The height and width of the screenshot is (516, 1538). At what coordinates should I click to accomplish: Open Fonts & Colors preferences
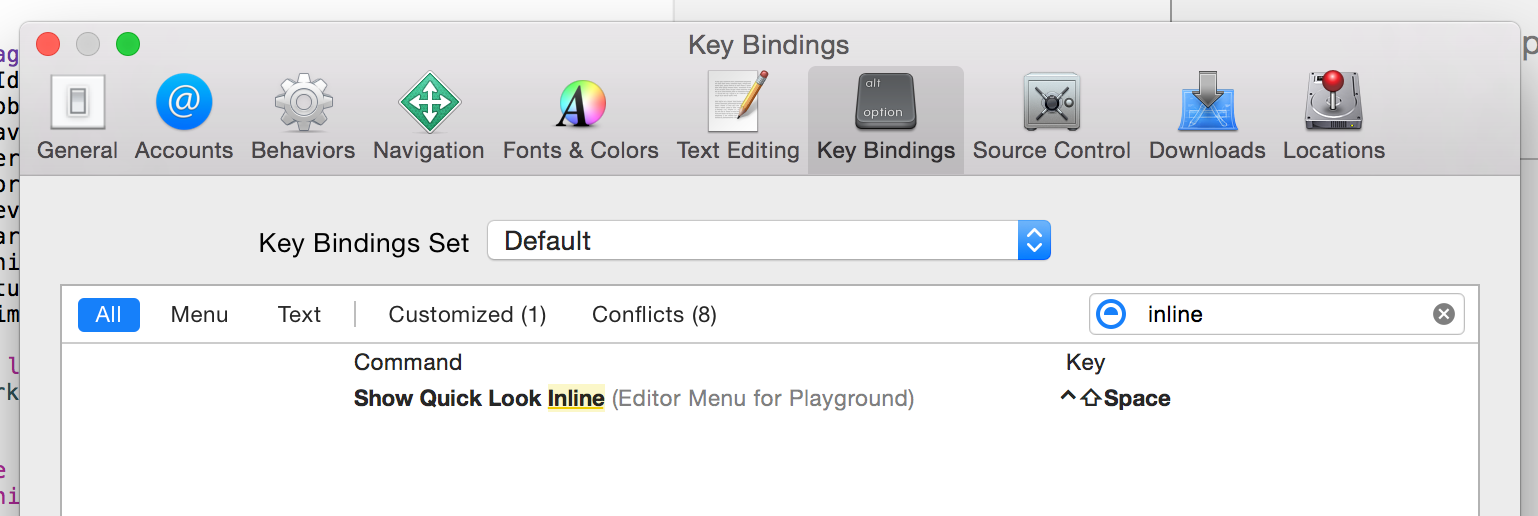click(x=580, y=118)
